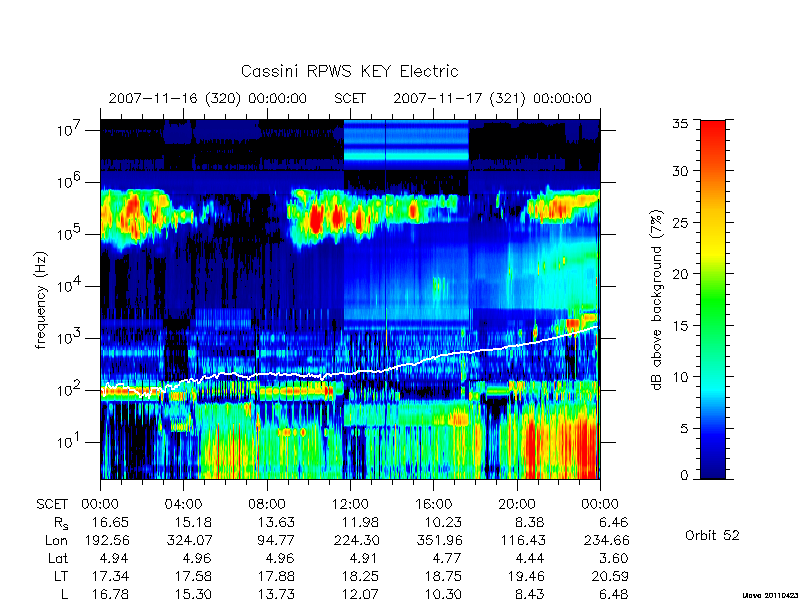
Task: Click color bar value '35'
Action: pyautogui.click(x=681, y=124)
